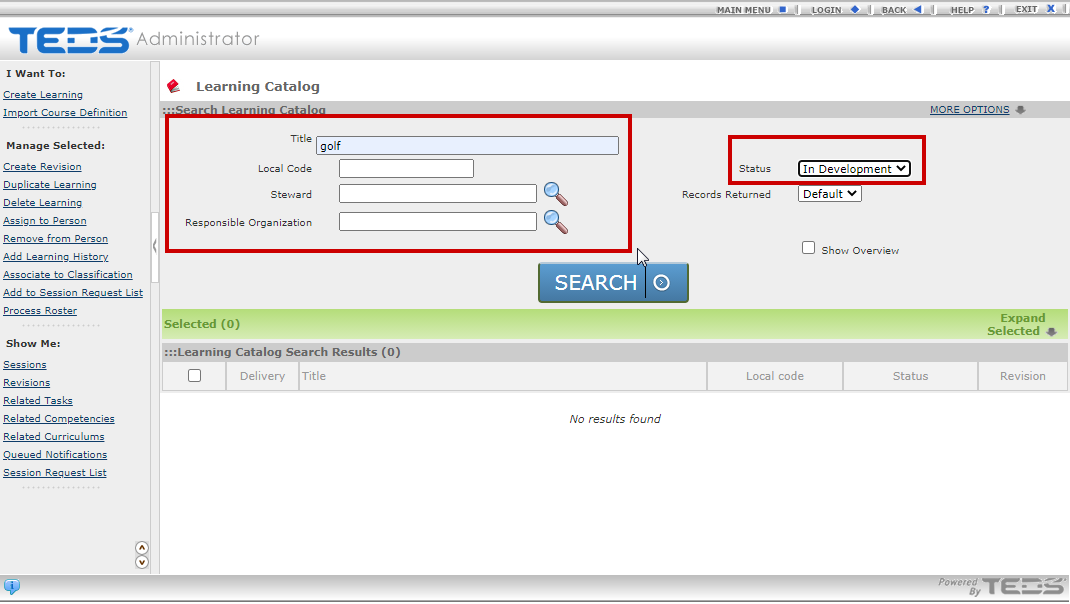Image resolution: width=1070 pixels, height=604 pixels.
Task: Click LOGIN in the top bar
Action: pos(835,10)
